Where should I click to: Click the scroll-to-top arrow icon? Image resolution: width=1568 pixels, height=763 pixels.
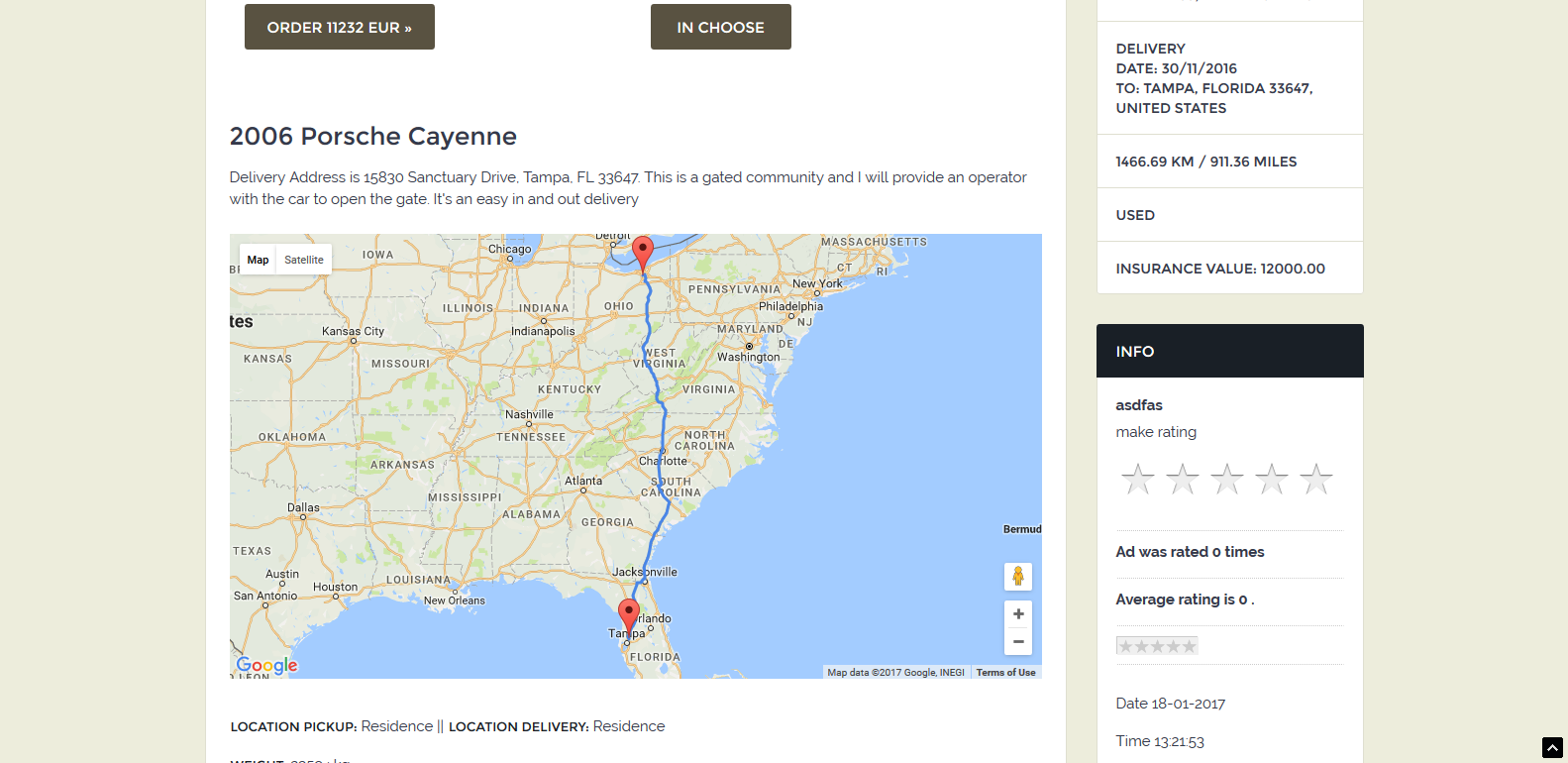[x=1552, y=748]
